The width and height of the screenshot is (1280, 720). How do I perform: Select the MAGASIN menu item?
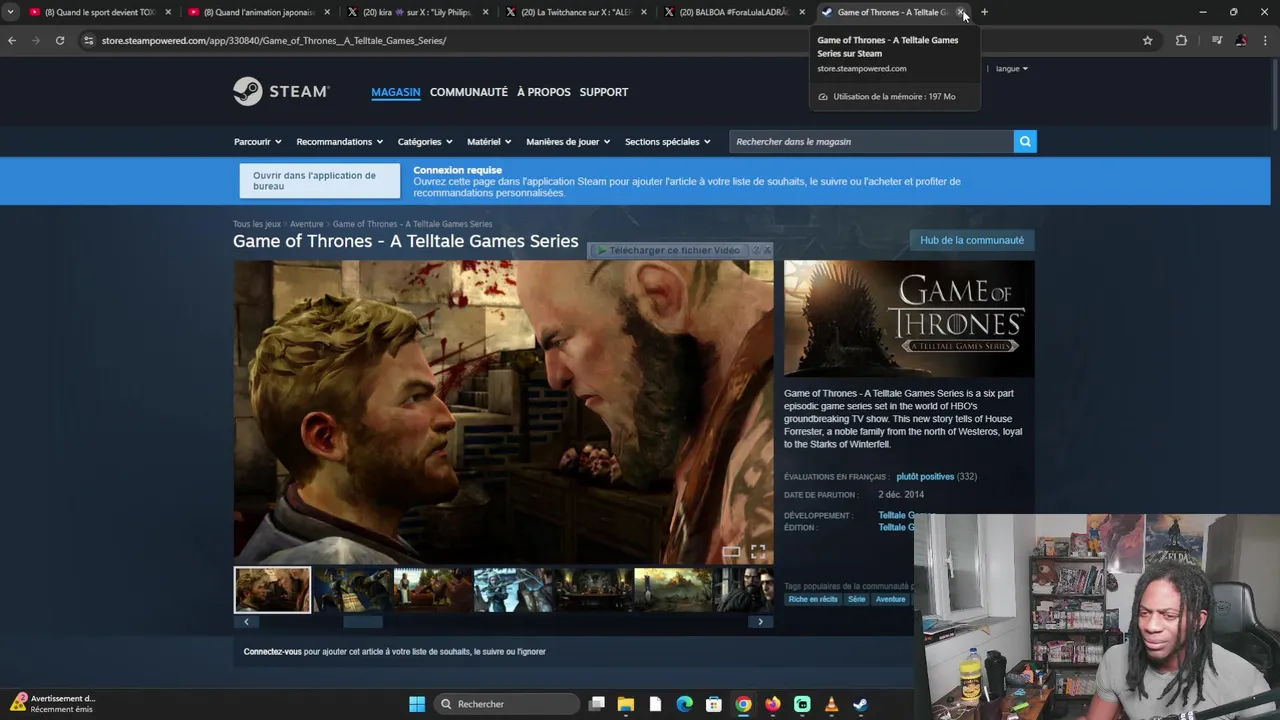click(x=396, y=92)
